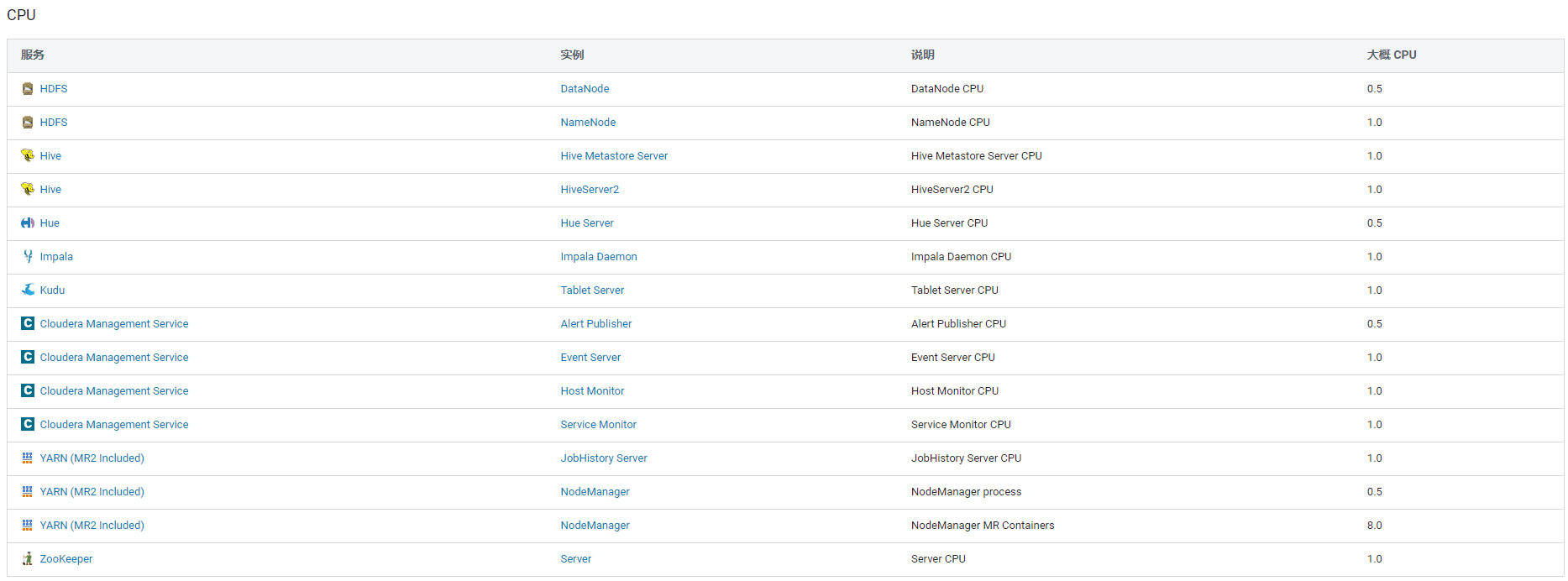Click the 1.0 CPU value for JobHistory Server
The height and width of the screenshot is (581, 1568).
tap(1374, 458)
